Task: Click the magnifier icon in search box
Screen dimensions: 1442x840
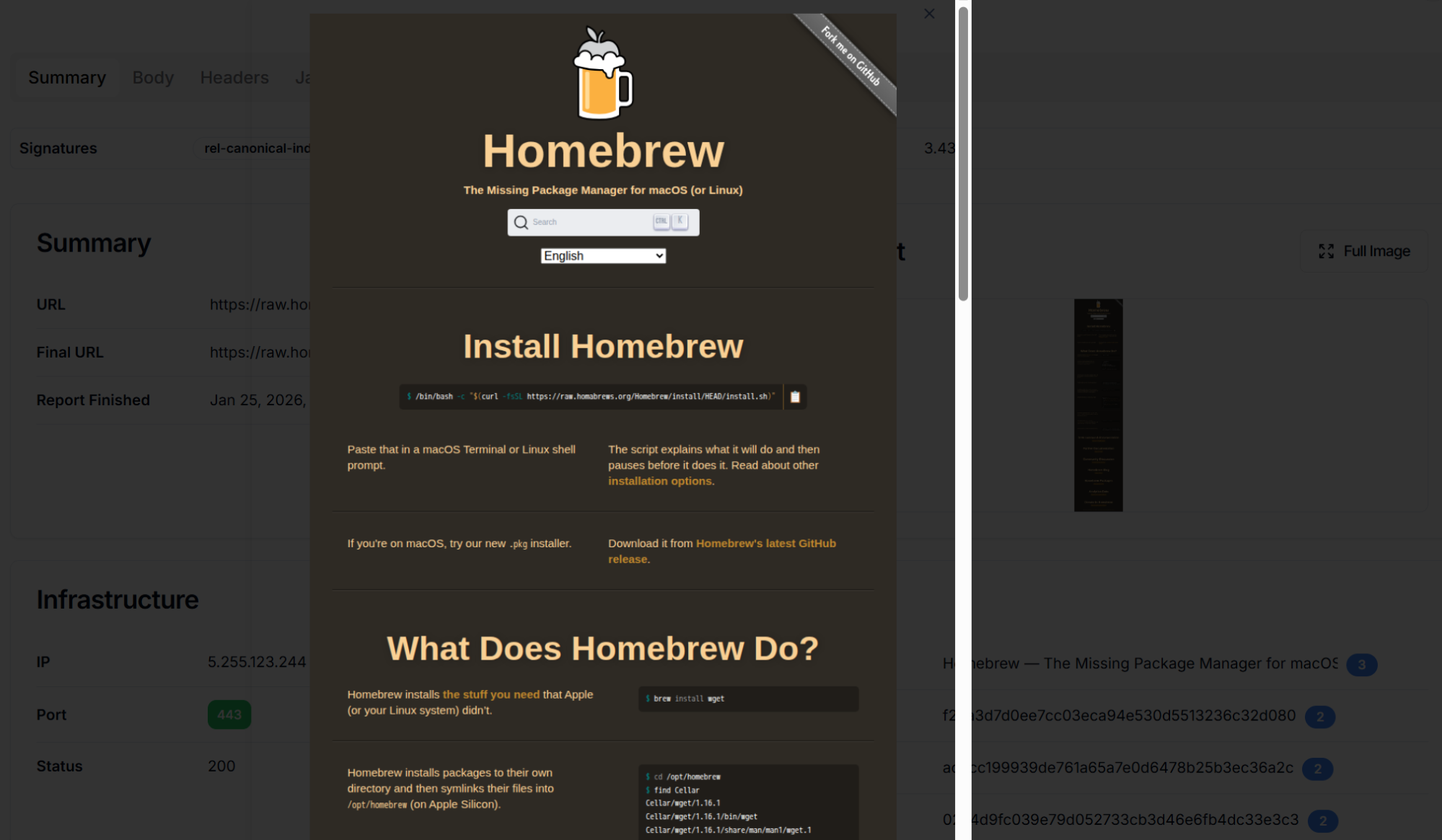Action: (x=521, y=223)
